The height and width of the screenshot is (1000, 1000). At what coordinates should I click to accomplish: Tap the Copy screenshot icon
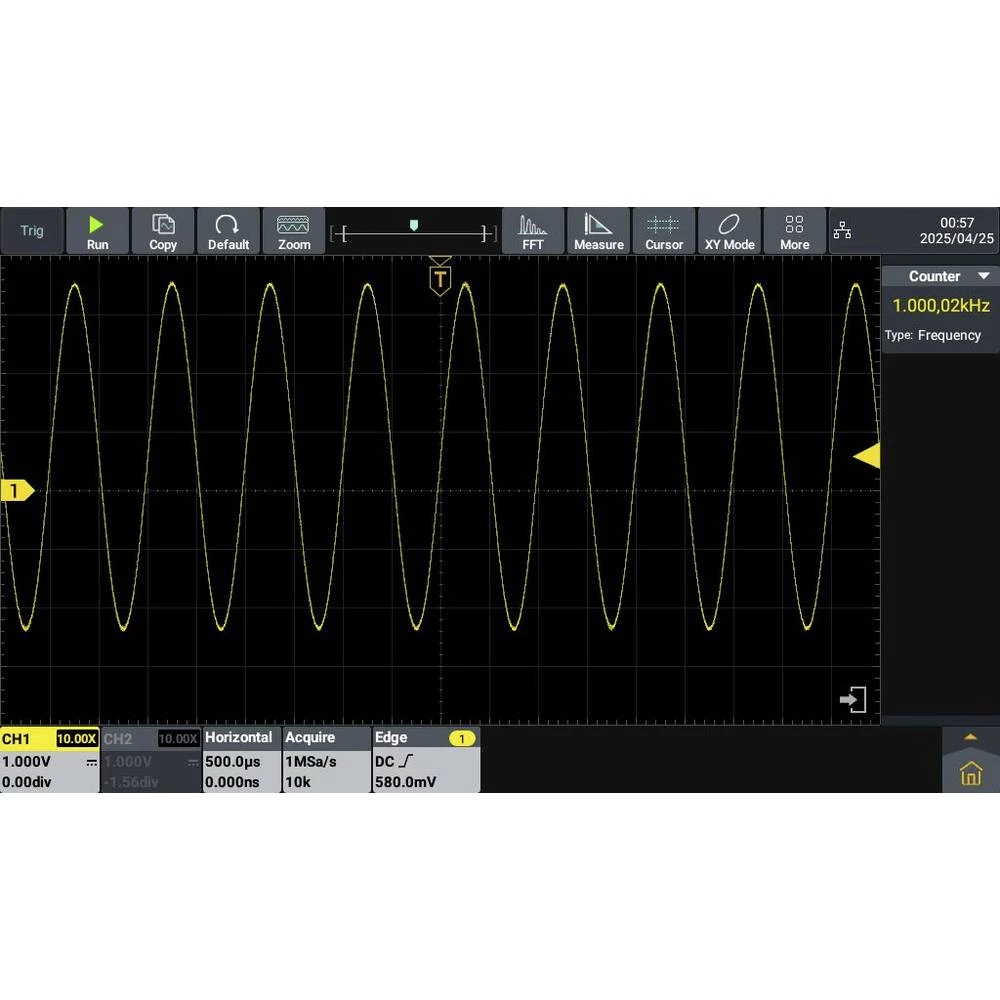(163, 231)
